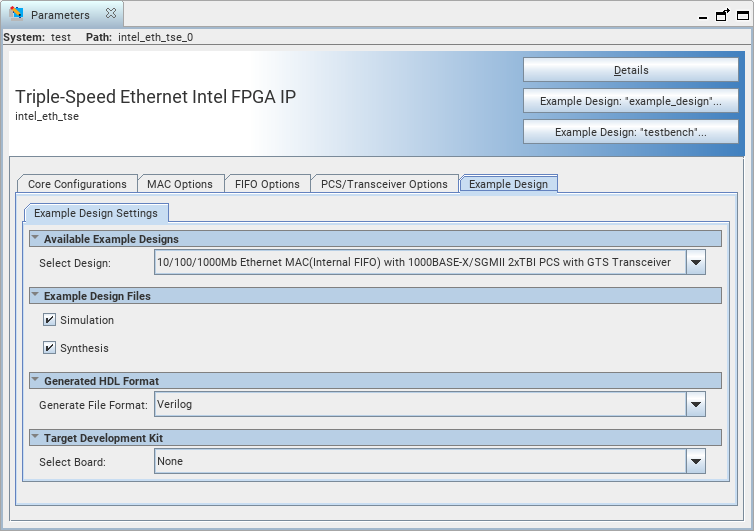754x531 pixels.
Task: Close the Parameters tab
Action: pos(110,15)
